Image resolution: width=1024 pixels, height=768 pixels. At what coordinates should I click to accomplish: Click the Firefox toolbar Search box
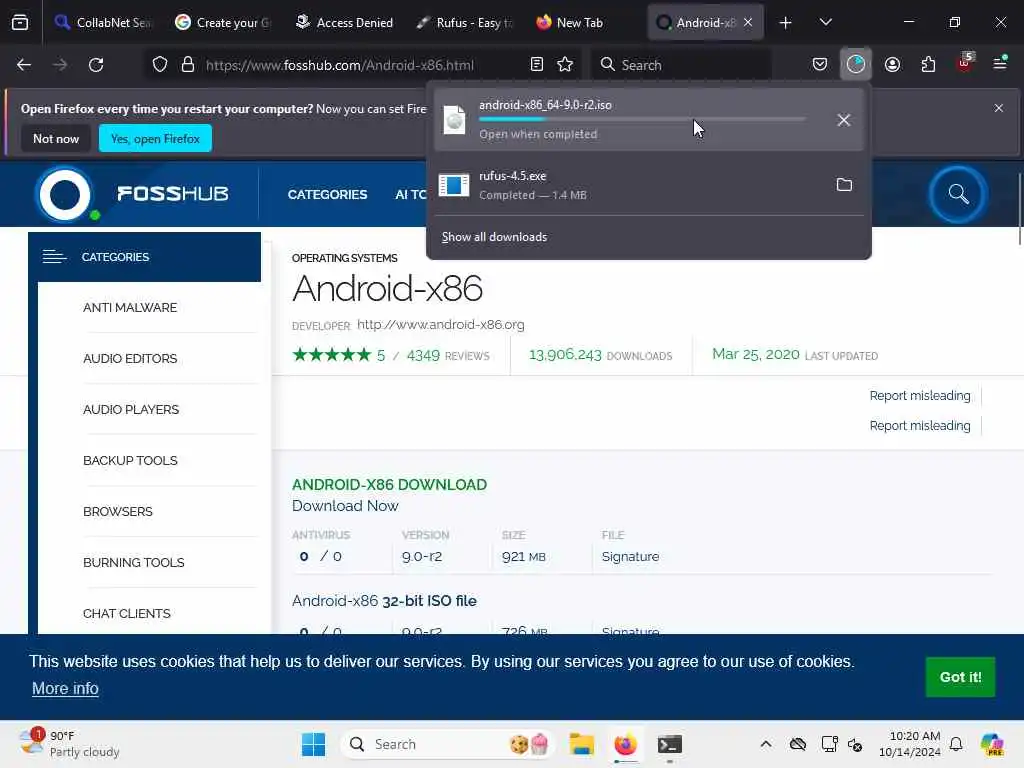[x=682, y=65]
